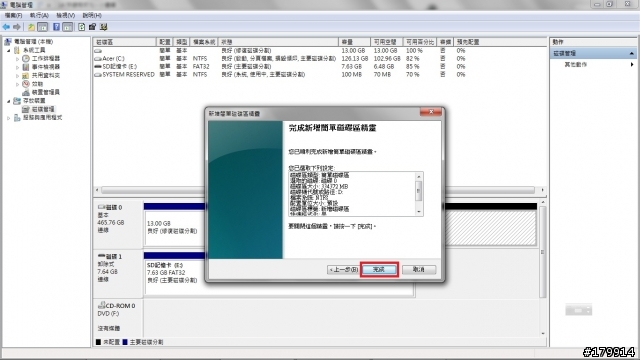Click the Back arrow toolbar icon
The height and width of the screenshot is (360, 640).
click(6, 27)
